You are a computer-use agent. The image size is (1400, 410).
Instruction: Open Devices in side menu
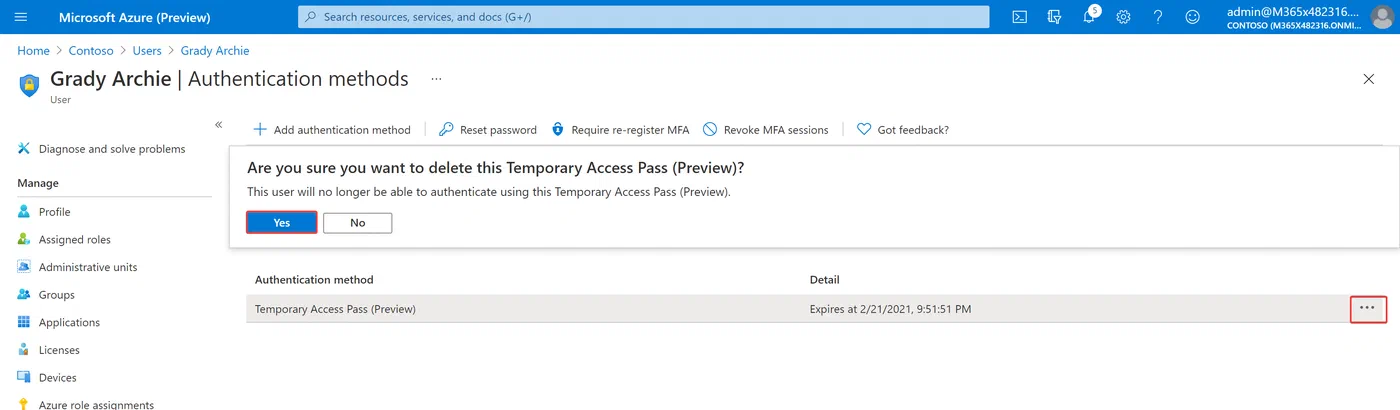click(x=47, y=378)
